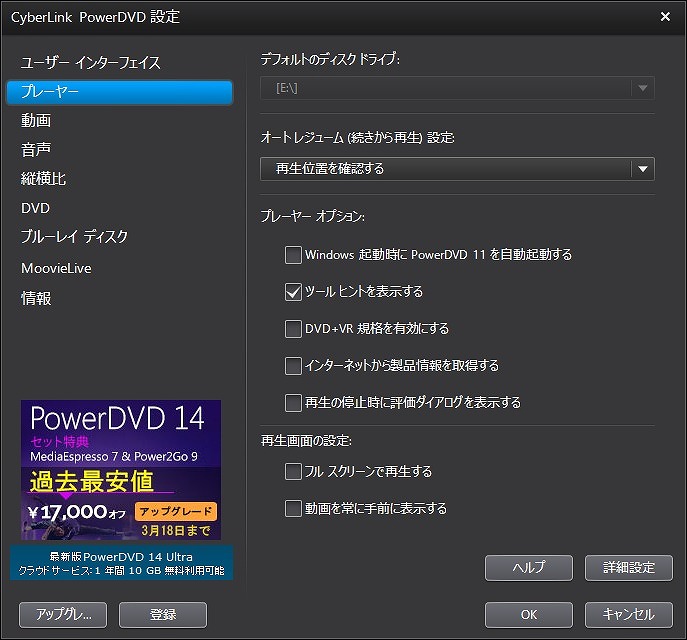Open the PowerDVD 14 promotional banner

pyautogui.click(x=121, y=470)
